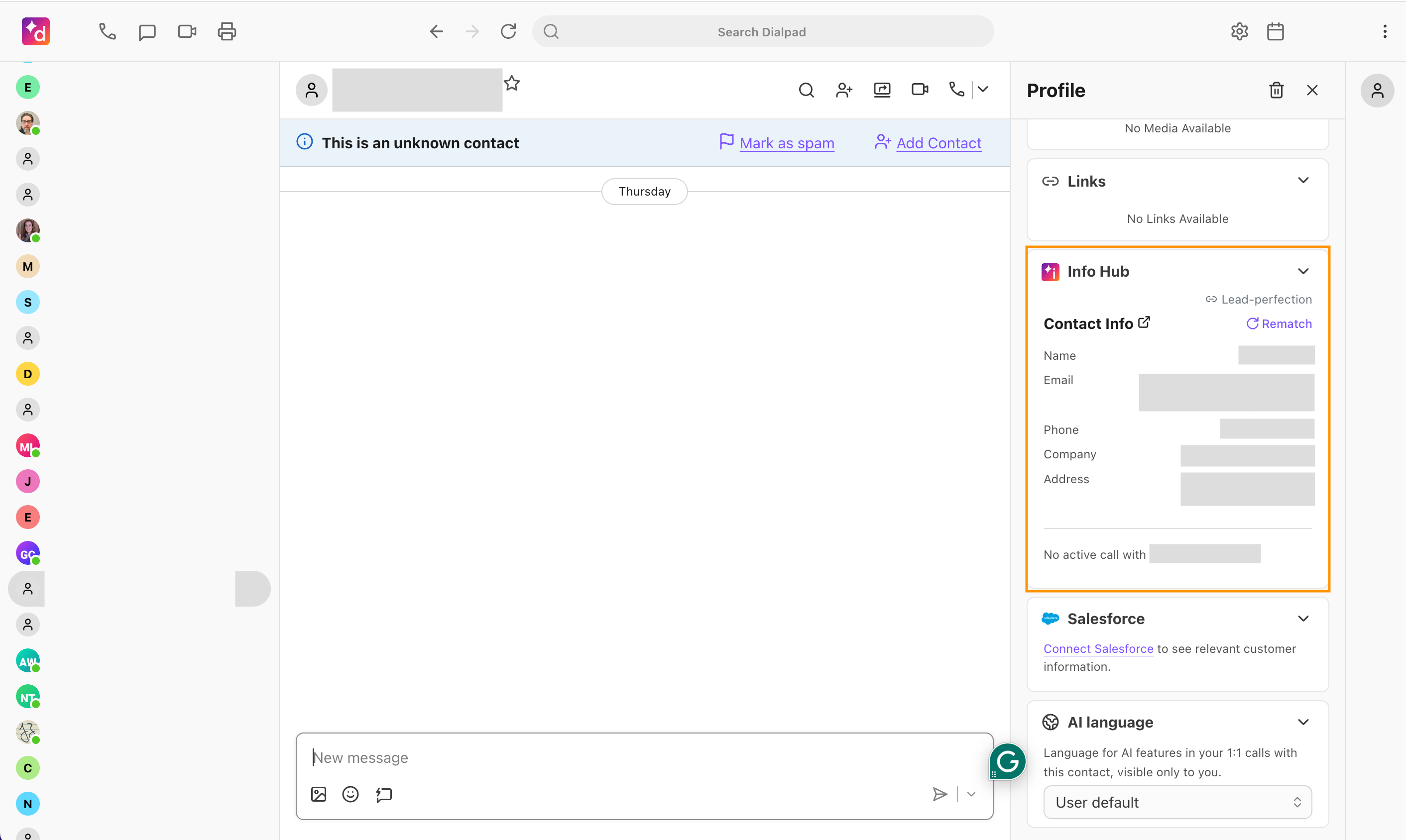Click Add Contact link
The height and width of the screenshot is (840, 1406).
pyautogui.click(x=939, y=143)
